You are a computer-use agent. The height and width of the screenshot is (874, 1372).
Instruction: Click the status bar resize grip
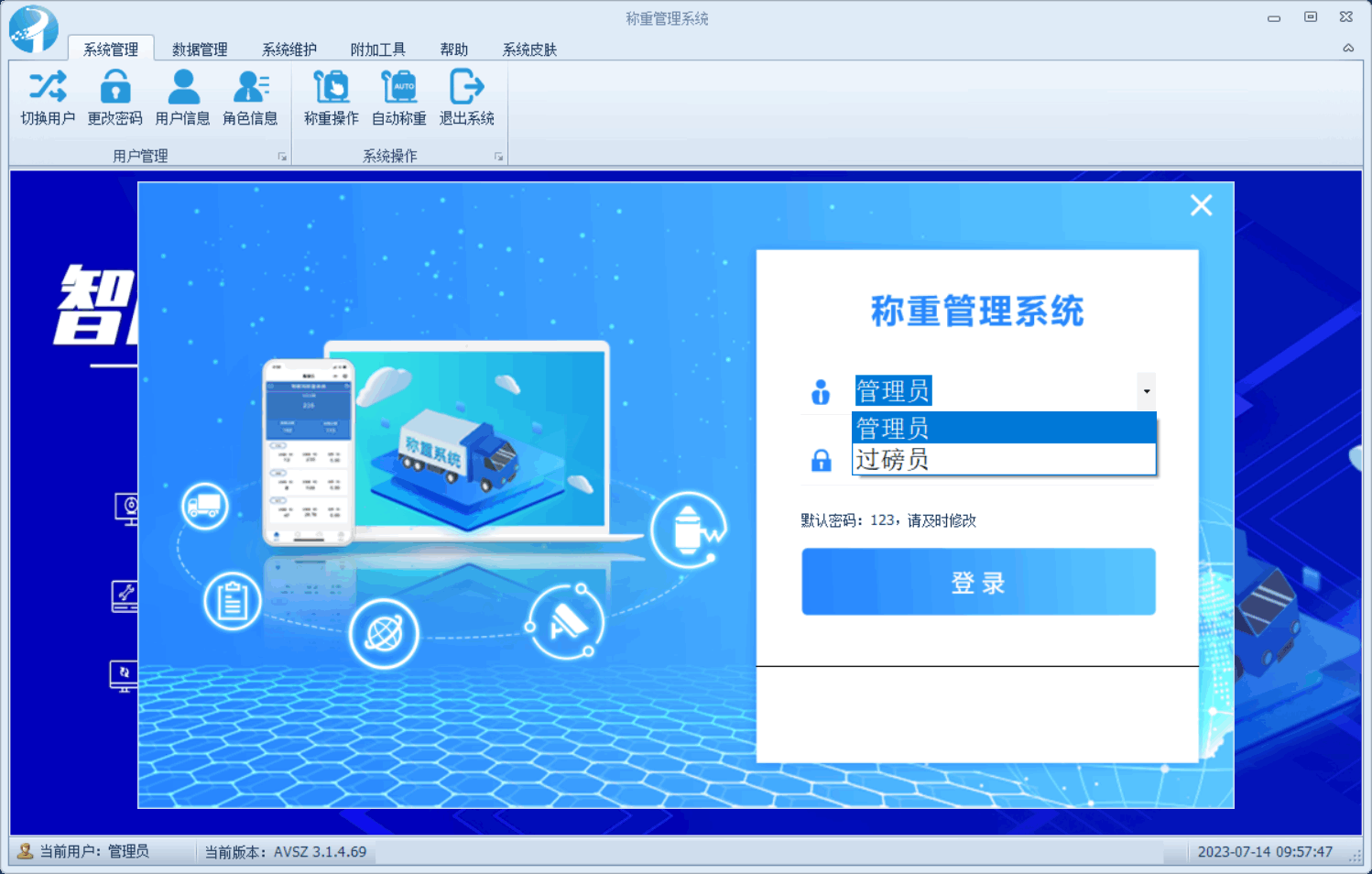click(x=1356, y=856)
